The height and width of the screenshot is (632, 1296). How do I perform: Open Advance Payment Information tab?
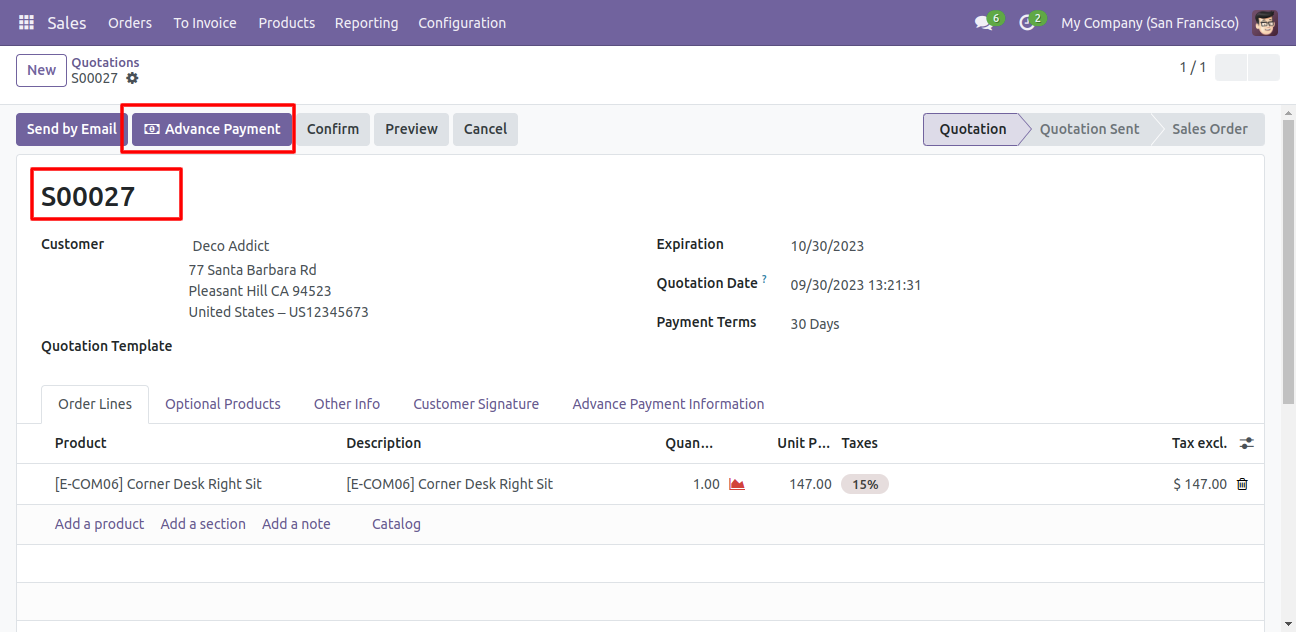pyautogui.click(x=668, y=404)
